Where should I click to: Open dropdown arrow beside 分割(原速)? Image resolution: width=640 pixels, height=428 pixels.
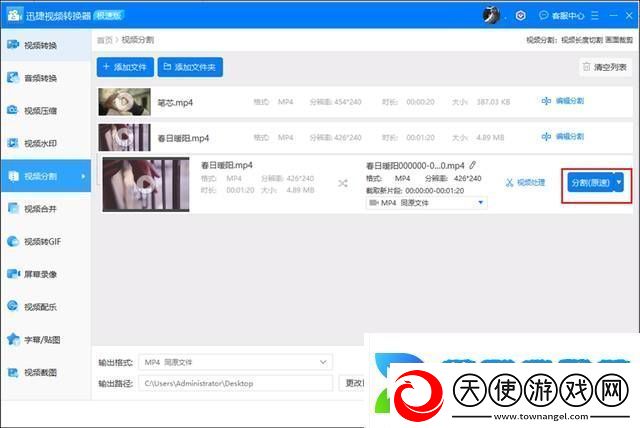tap(619, 182)
